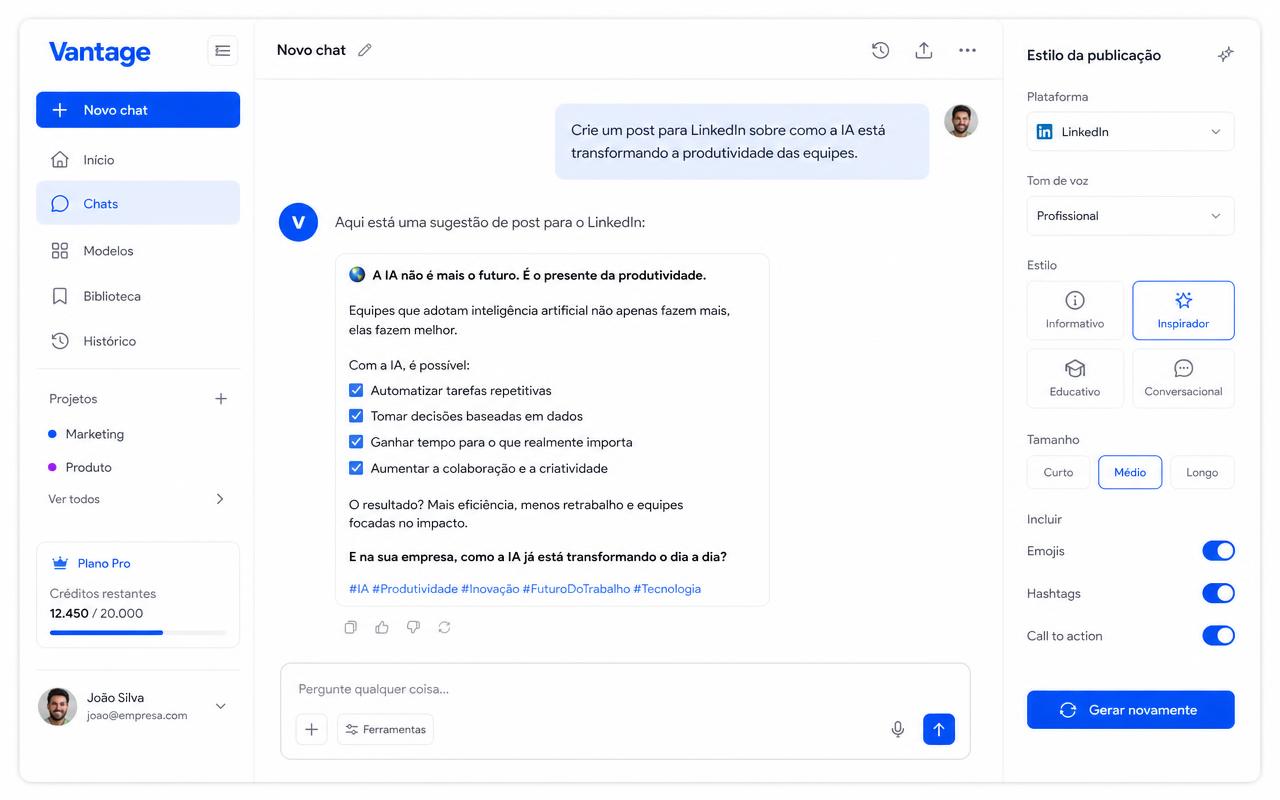Disable the Hashtags toggle
1280x800 pixels.
tap(1218, 593)
